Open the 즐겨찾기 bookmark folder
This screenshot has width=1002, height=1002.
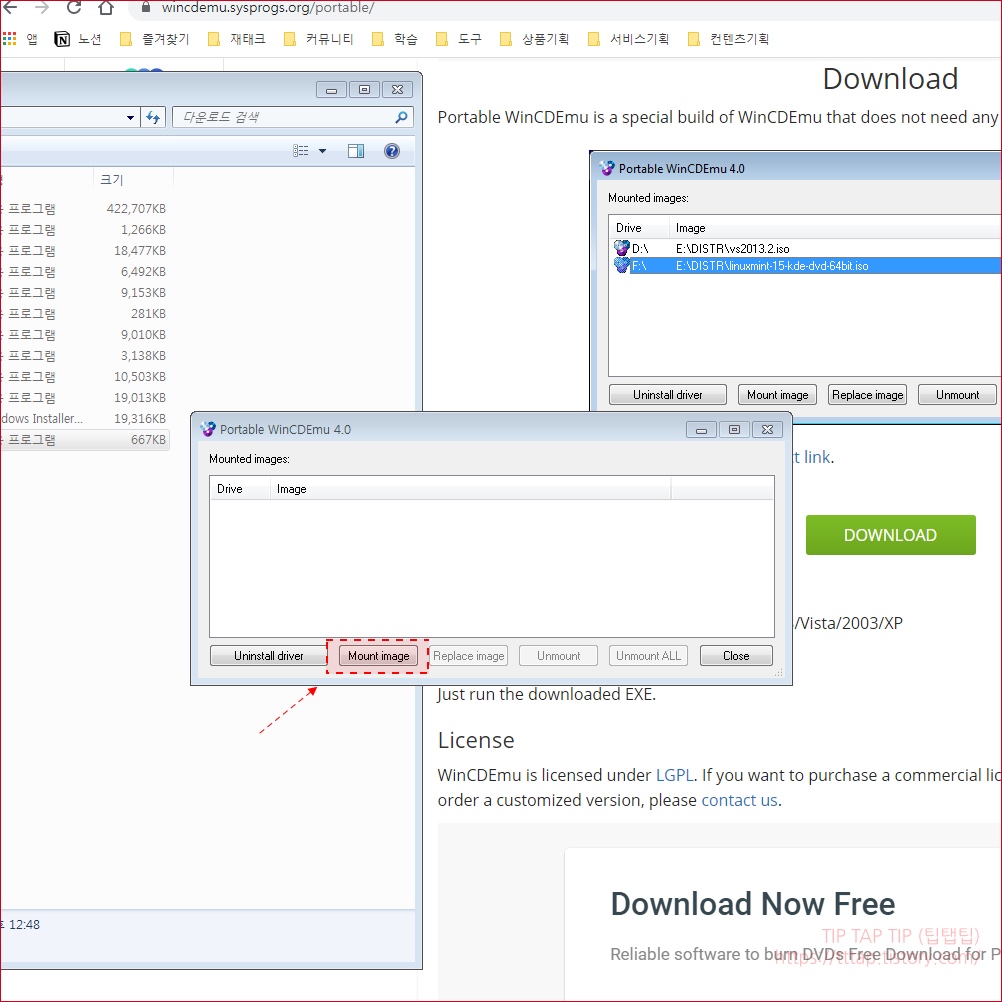click(x=155, y=39)
